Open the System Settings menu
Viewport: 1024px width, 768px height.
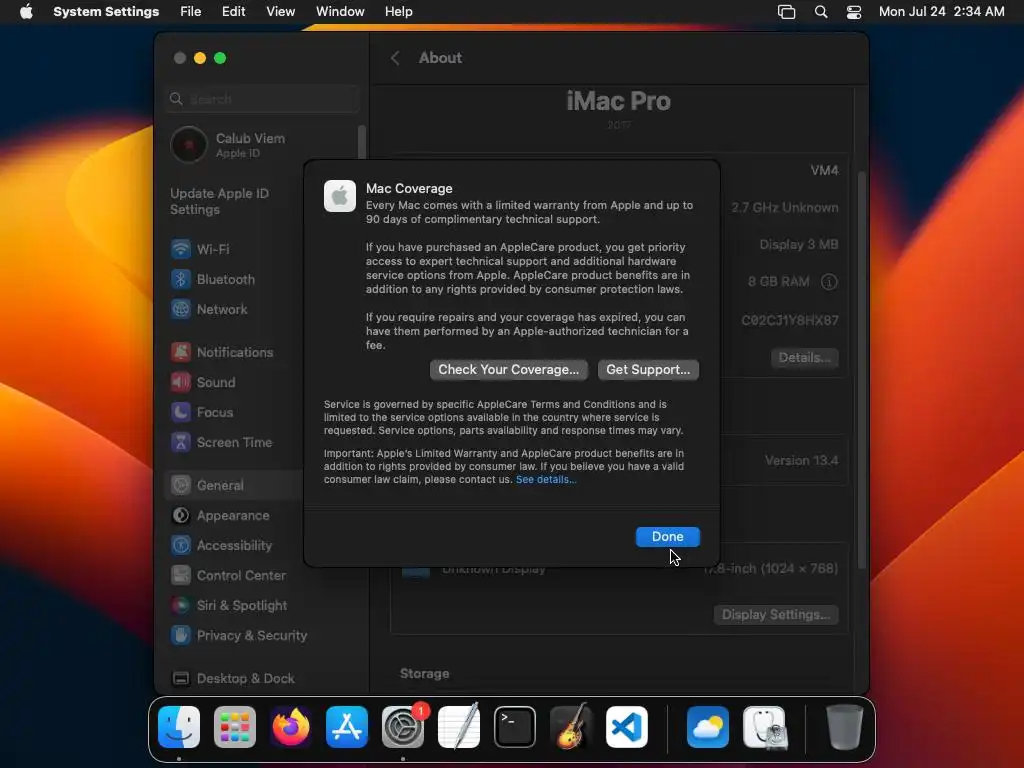coord(106,12)
